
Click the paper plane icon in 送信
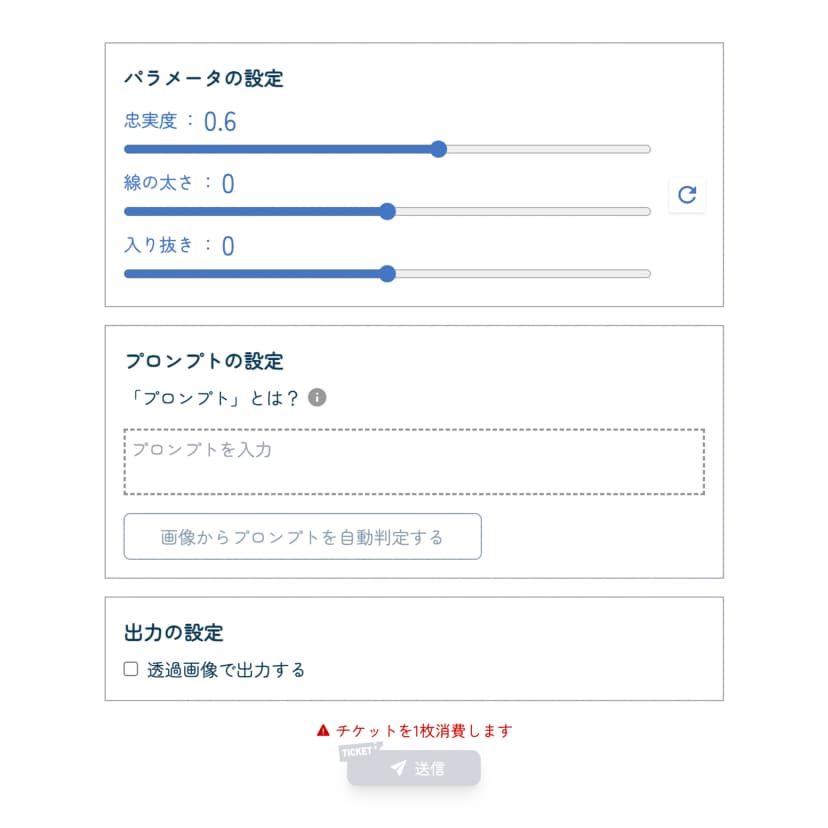click(398, 768)
